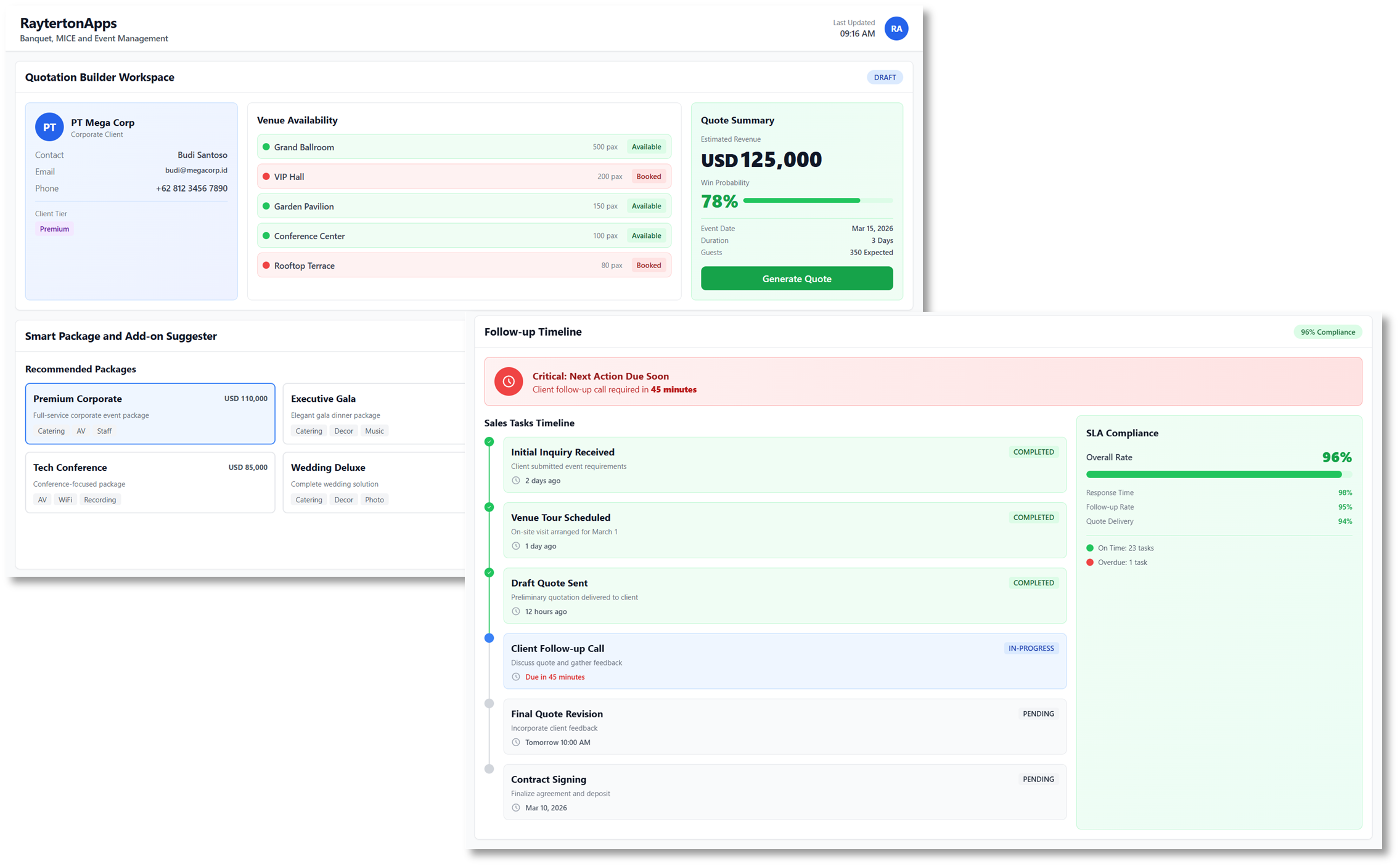
Task: Click the clock icon beside Due in 45 minutes
Action: pos(515,677)
